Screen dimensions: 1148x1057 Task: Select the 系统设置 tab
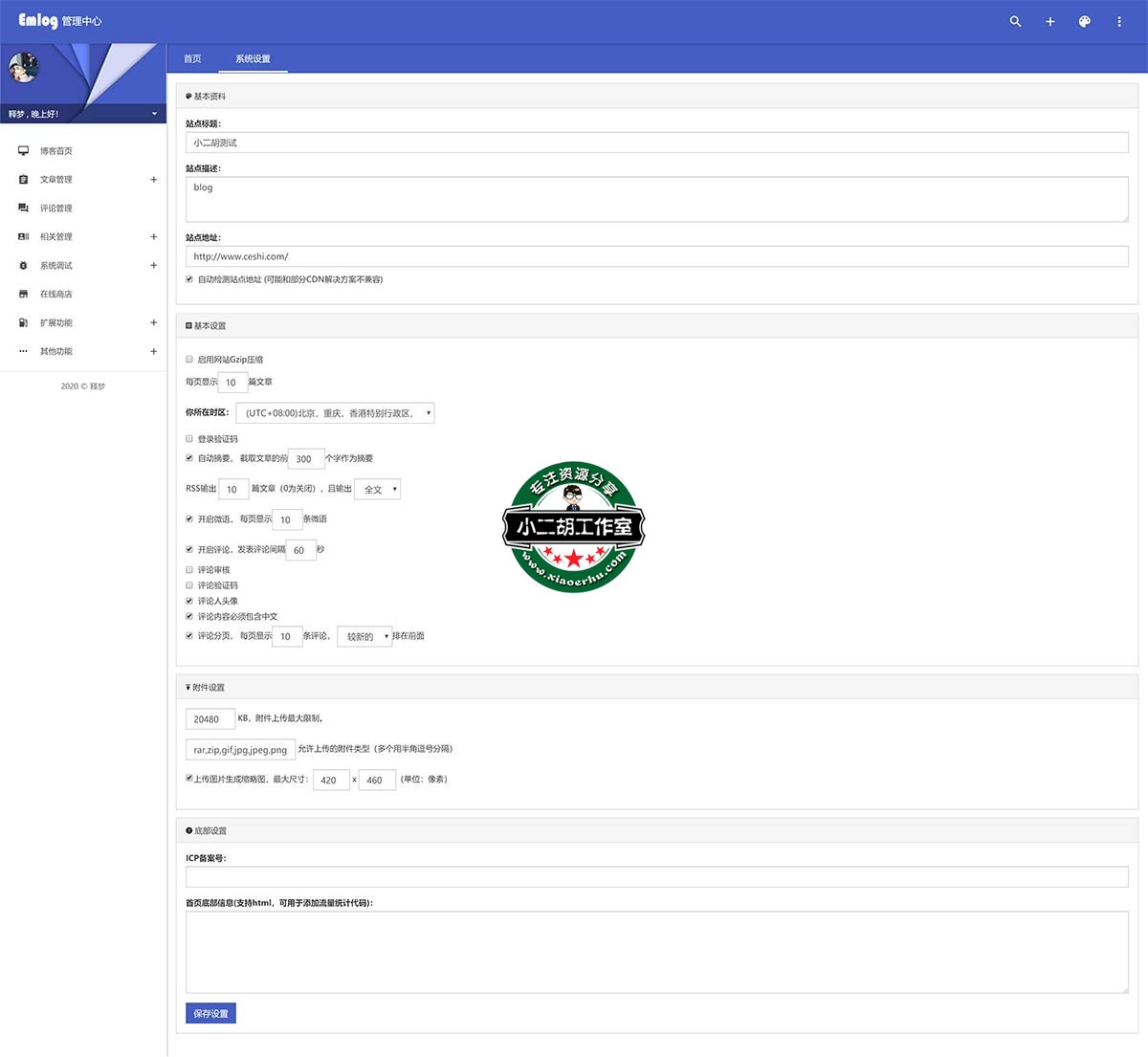[x=253, y=59]
